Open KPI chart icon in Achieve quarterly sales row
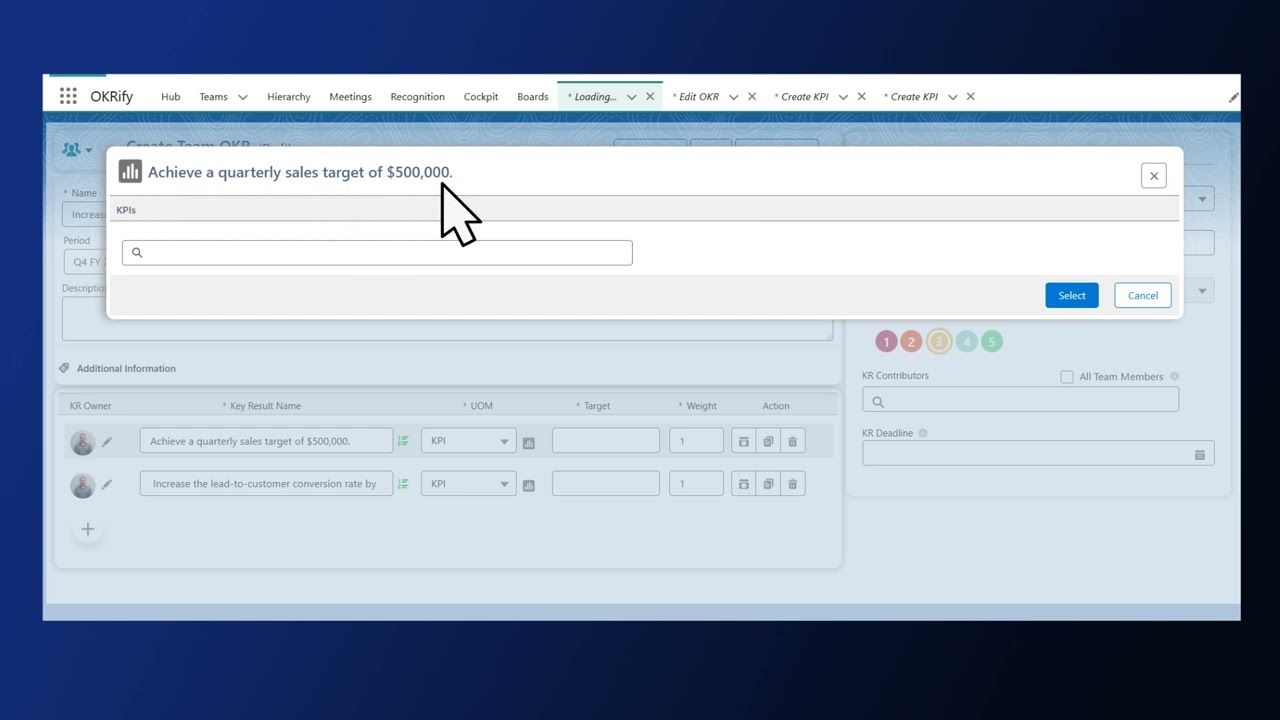 tap(529, 442)
